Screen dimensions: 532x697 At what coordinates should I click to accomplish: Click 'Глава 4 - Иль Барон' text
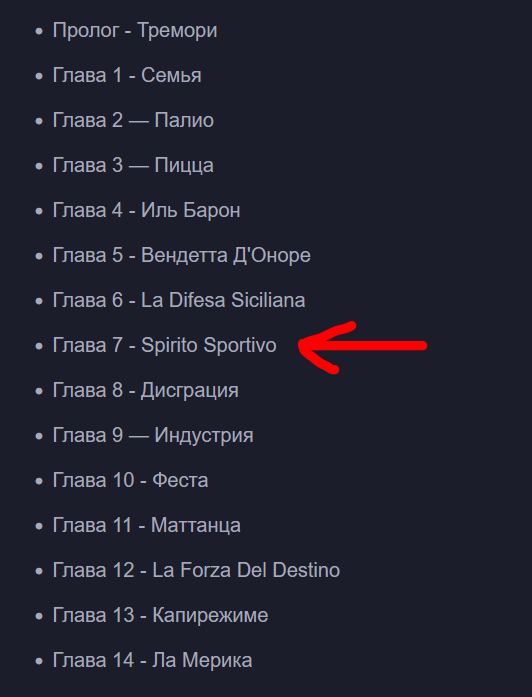(x=146, y=210)
